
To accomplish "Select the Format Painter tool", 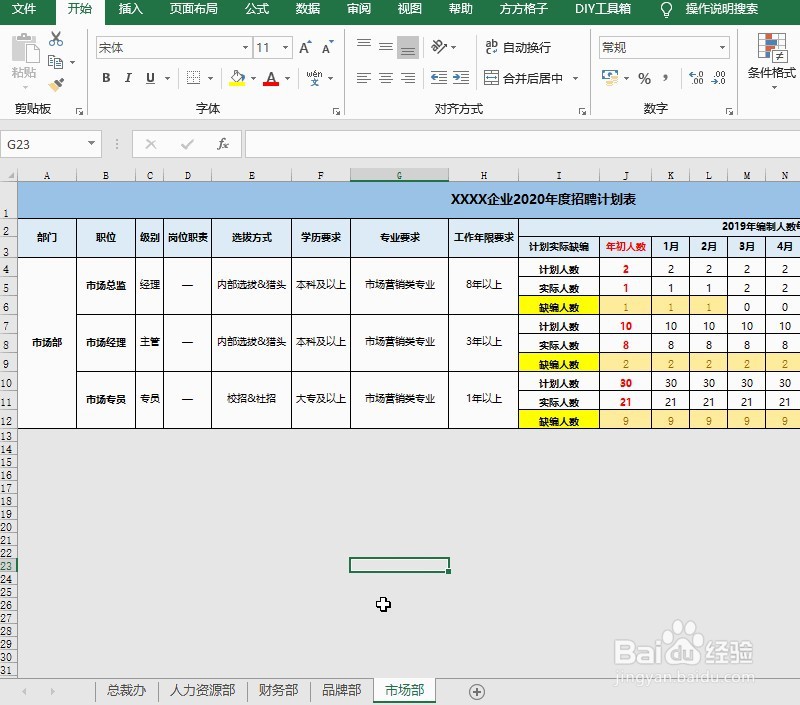I will [x=57, y=83].
